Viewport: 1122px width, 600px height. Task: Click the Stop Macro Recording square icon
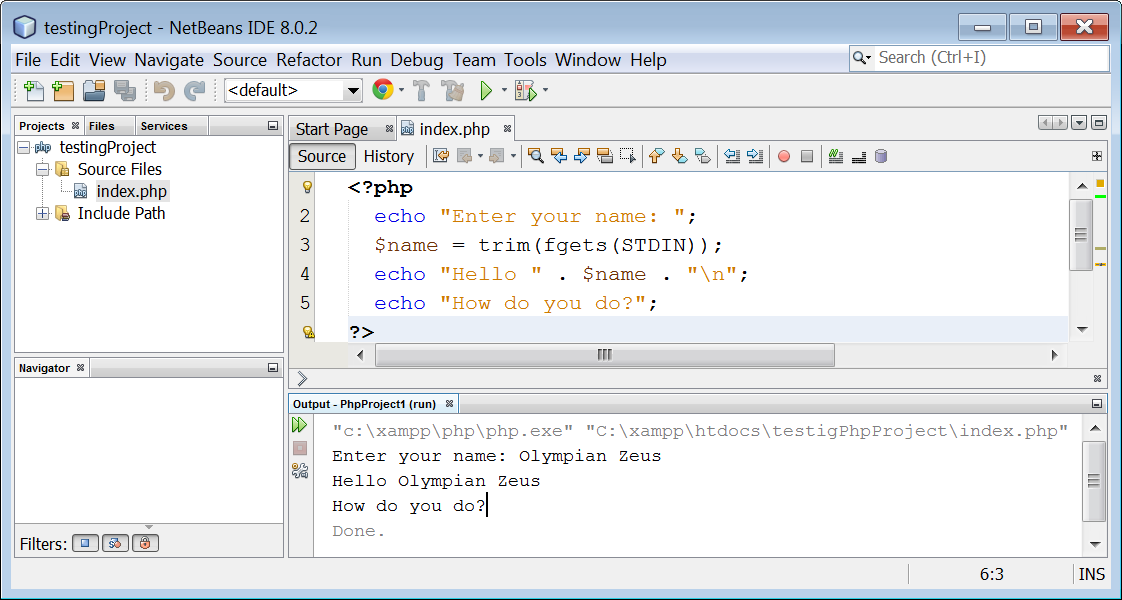point(806,156)
